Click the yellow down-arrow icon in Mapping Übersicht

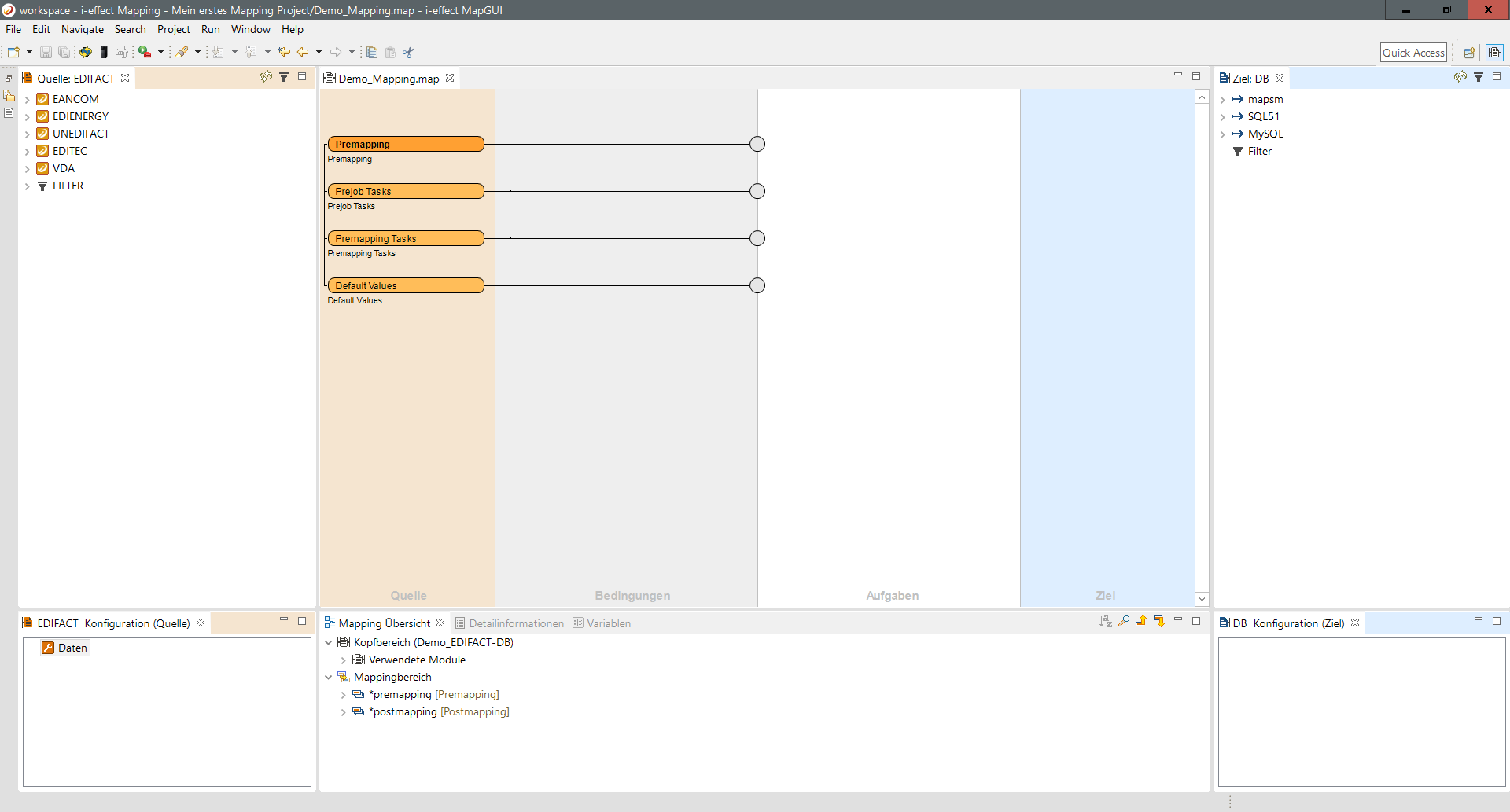[1159, 622]
